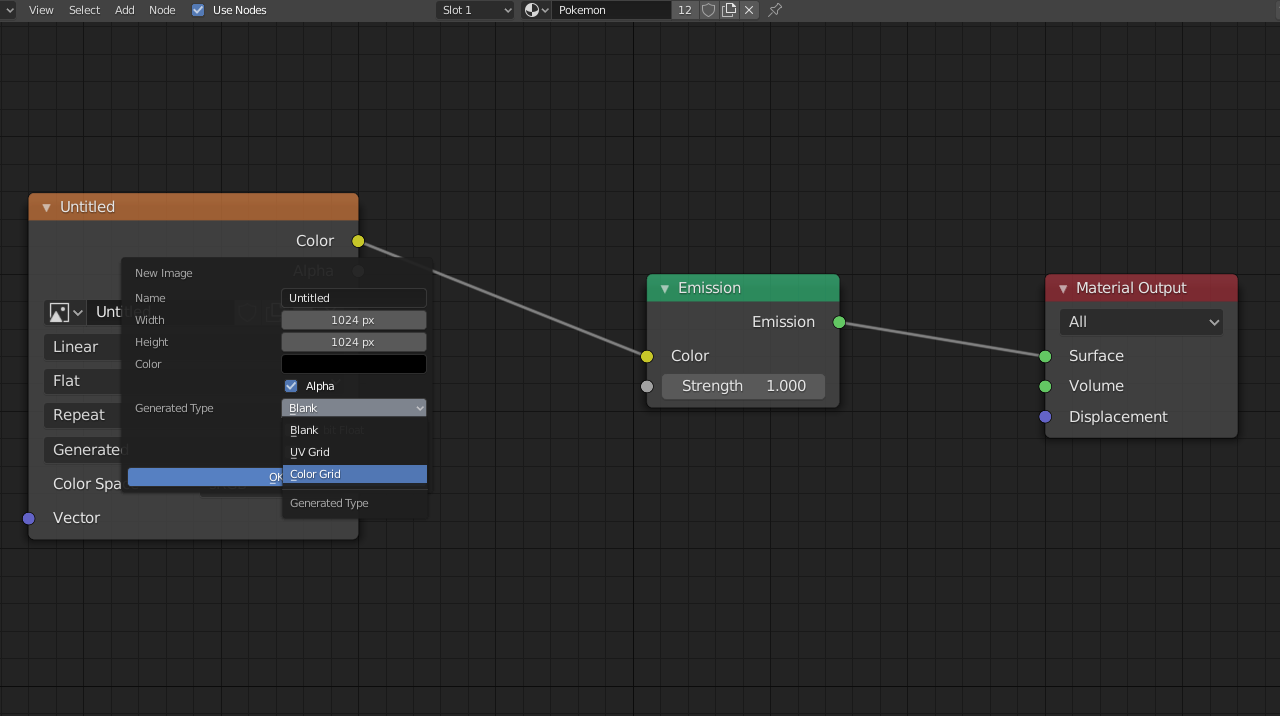Click the Pokemon material name field
The image size is (1280, 716).
point(612,10)
